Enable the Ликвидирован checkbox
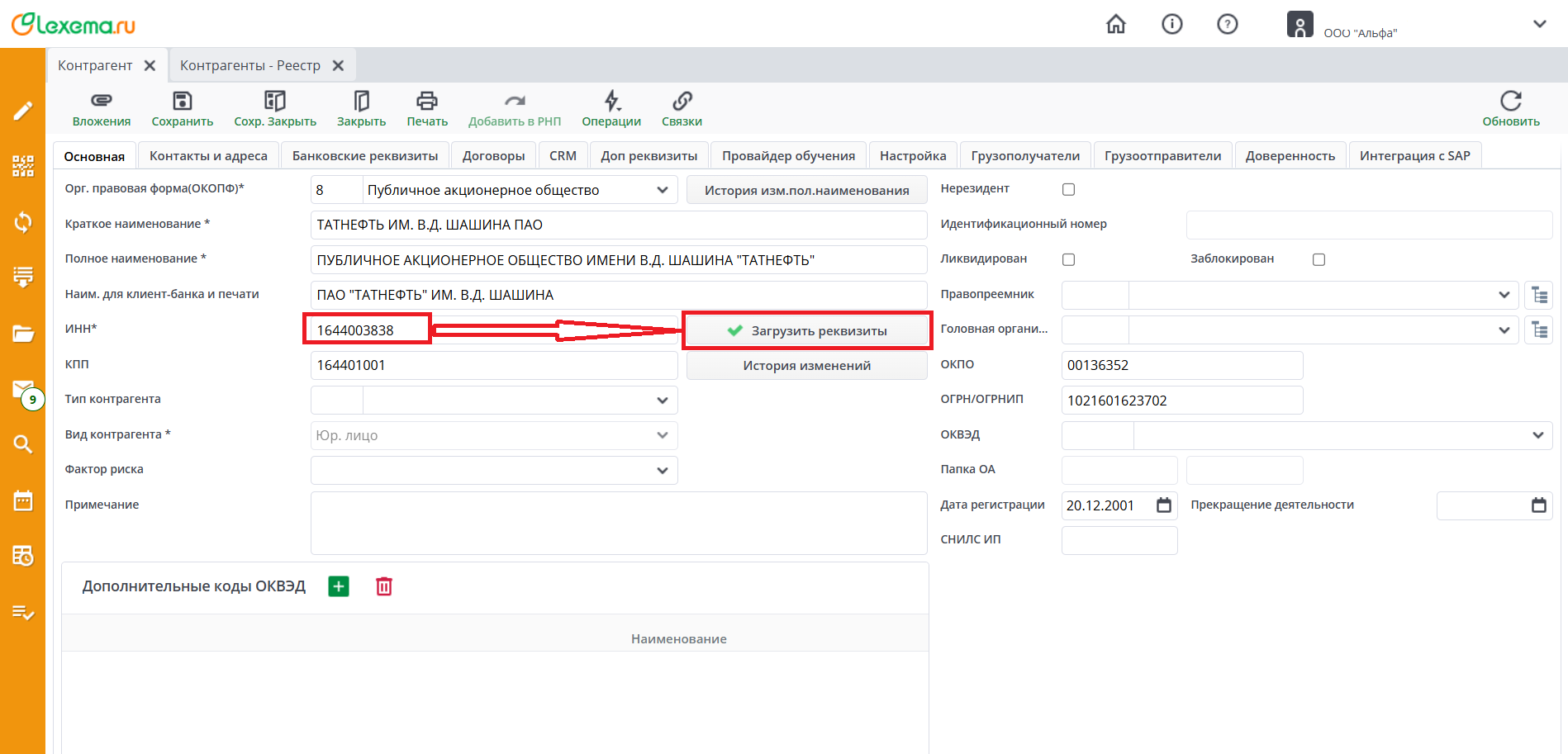 coord(1068,259)
